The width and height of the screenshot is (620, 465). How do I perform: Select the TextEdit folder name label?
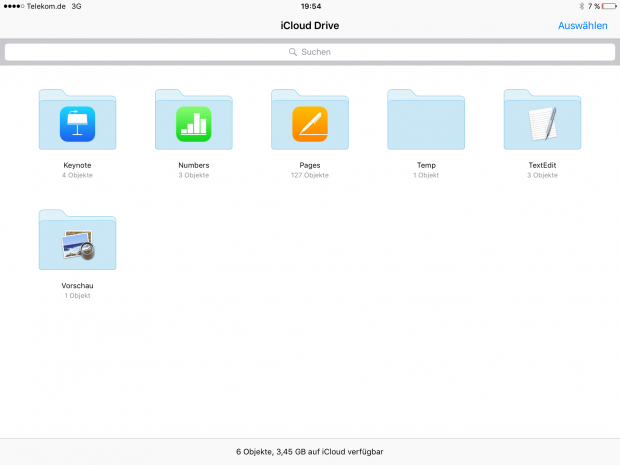pos(542,165)
